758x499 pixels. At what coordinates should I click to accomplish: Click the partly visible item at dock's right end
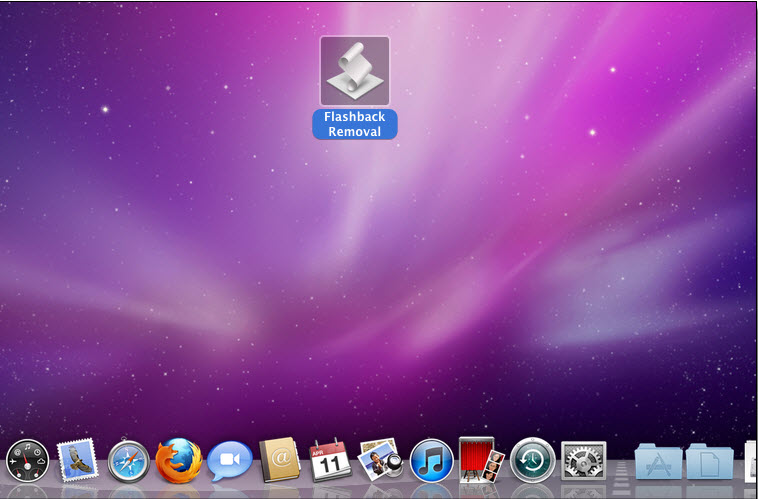(751, 461)
